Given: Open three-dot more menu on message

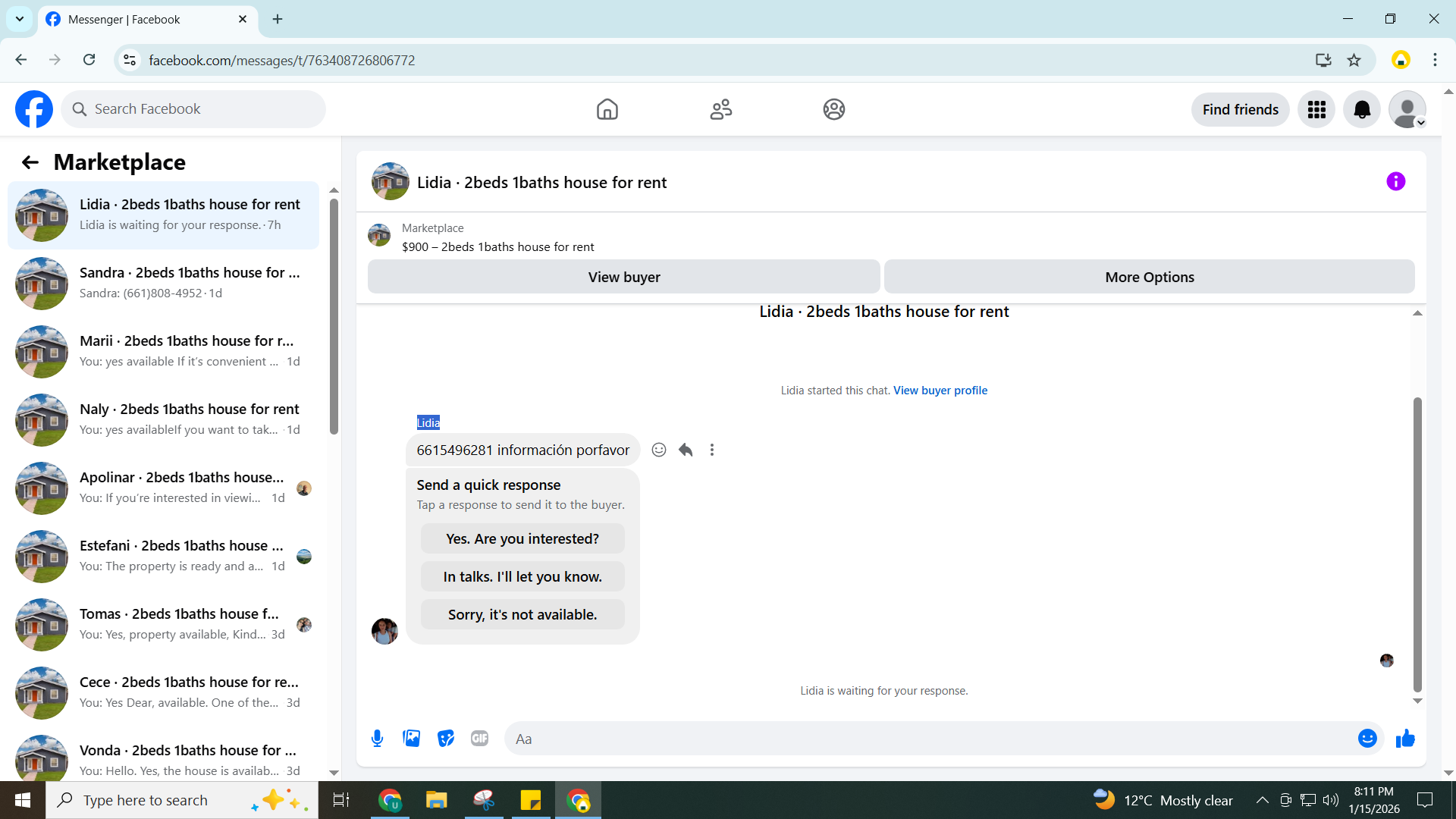Looking at the screenshot, I should point(712,450).
